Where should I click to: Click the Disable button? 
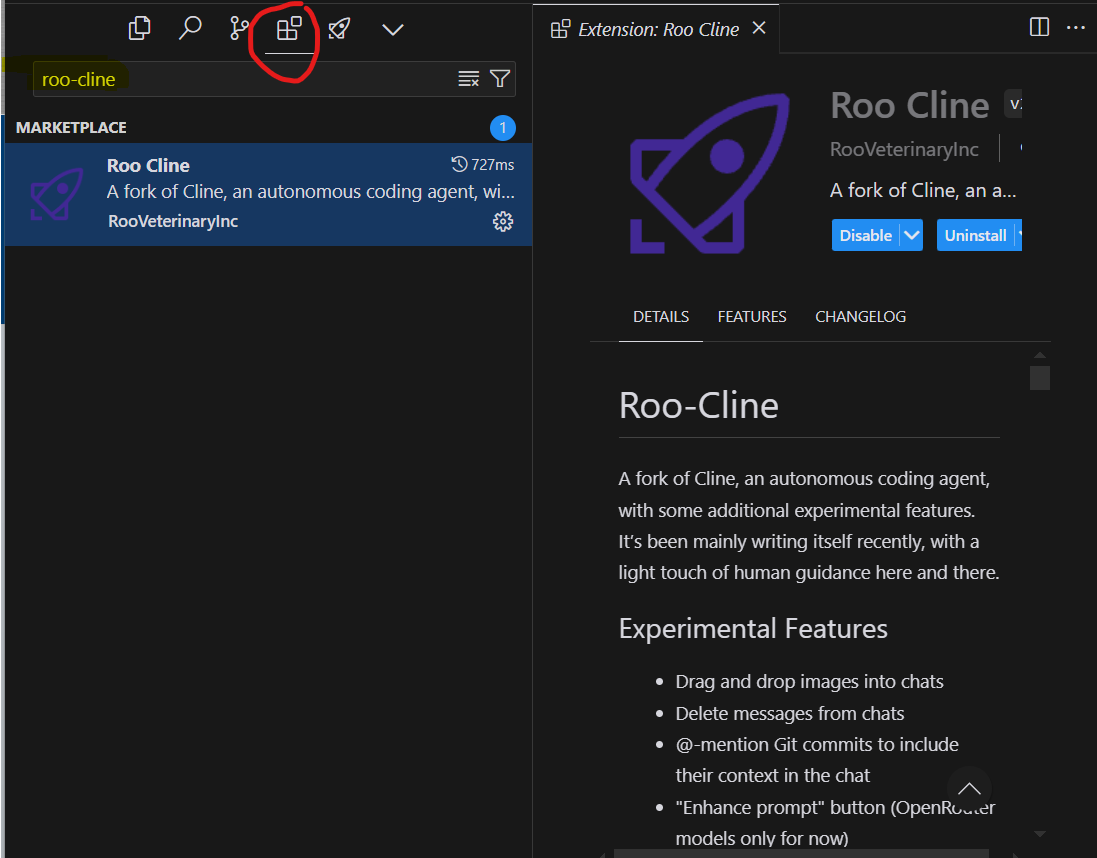pos(865,235)
